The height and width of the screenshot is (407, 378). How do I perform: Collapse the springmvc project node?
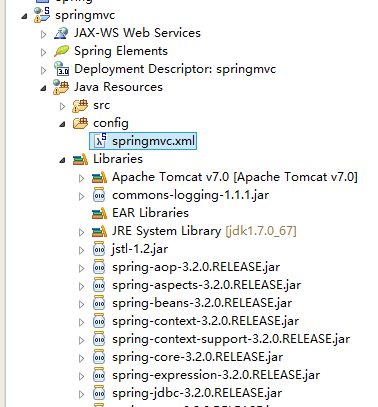tap(24, 16)
